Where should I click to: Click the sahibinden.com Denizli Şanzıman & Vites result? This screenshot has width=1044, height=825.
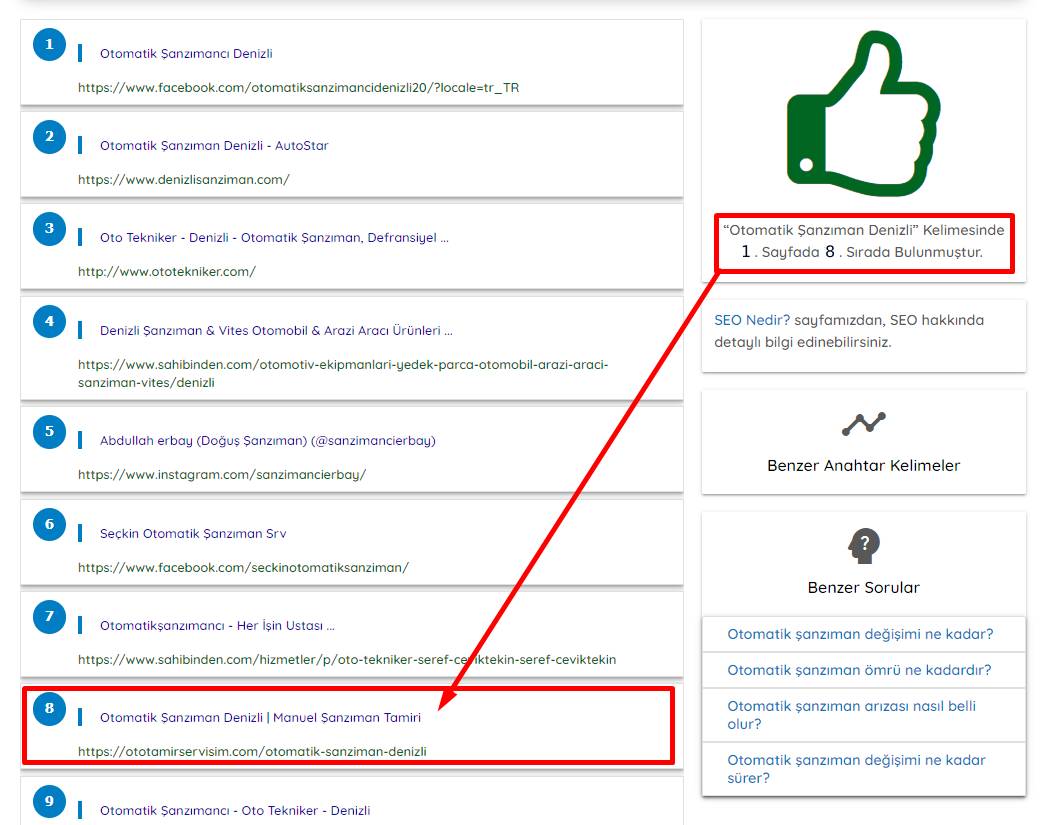pyautogui.click(x=276, y=331)
